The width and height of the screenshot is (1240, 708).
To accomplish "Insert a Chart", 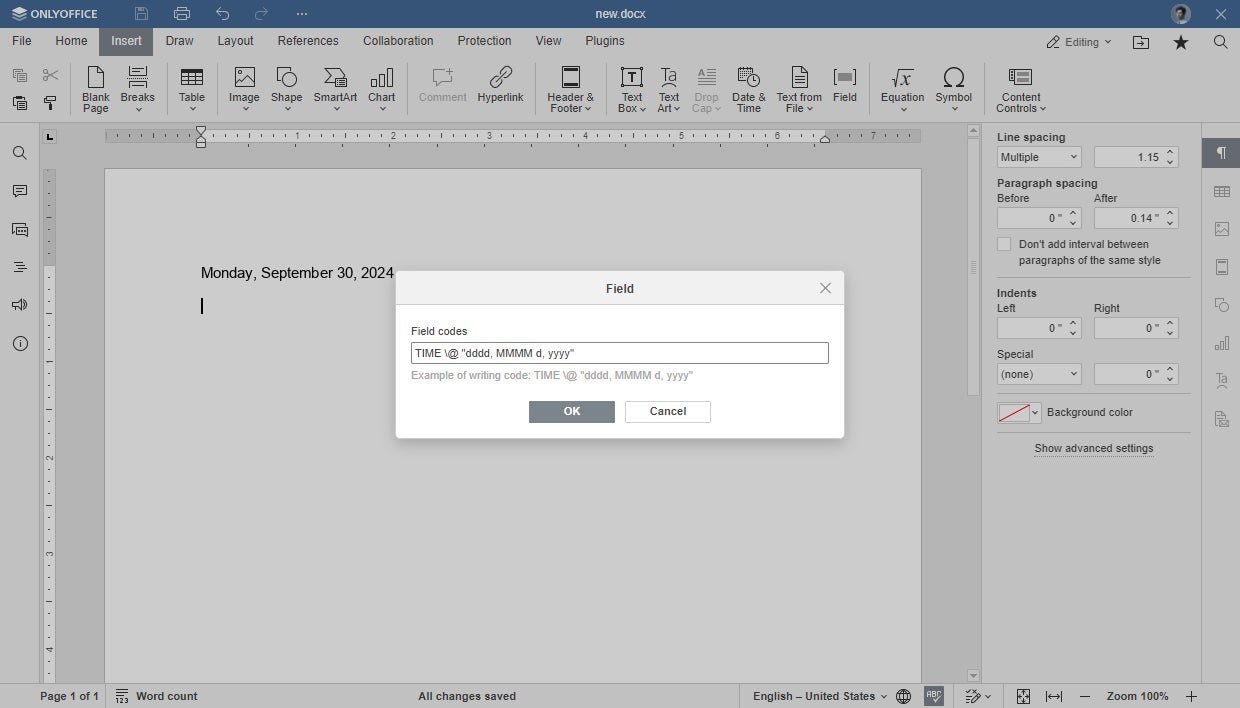I will pyautogui.click(x=382, y=90).
